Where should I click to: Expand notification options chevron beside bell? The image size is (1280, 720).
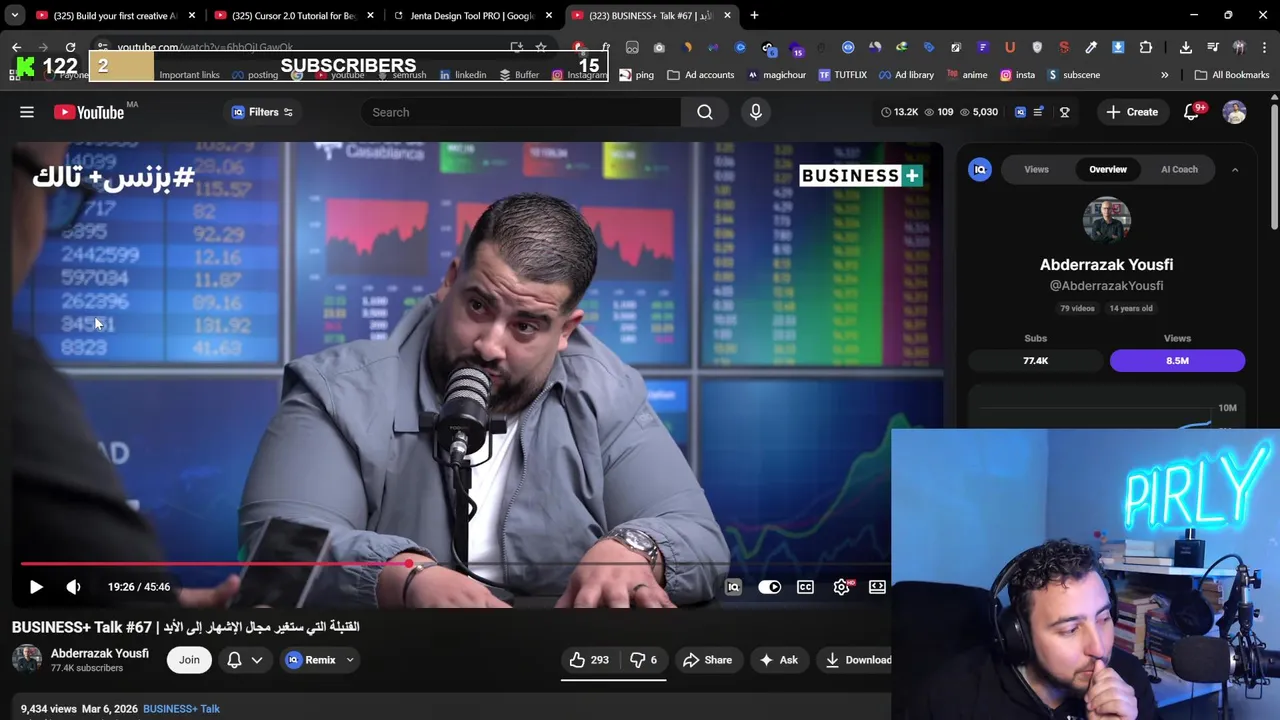pos(257,660)
